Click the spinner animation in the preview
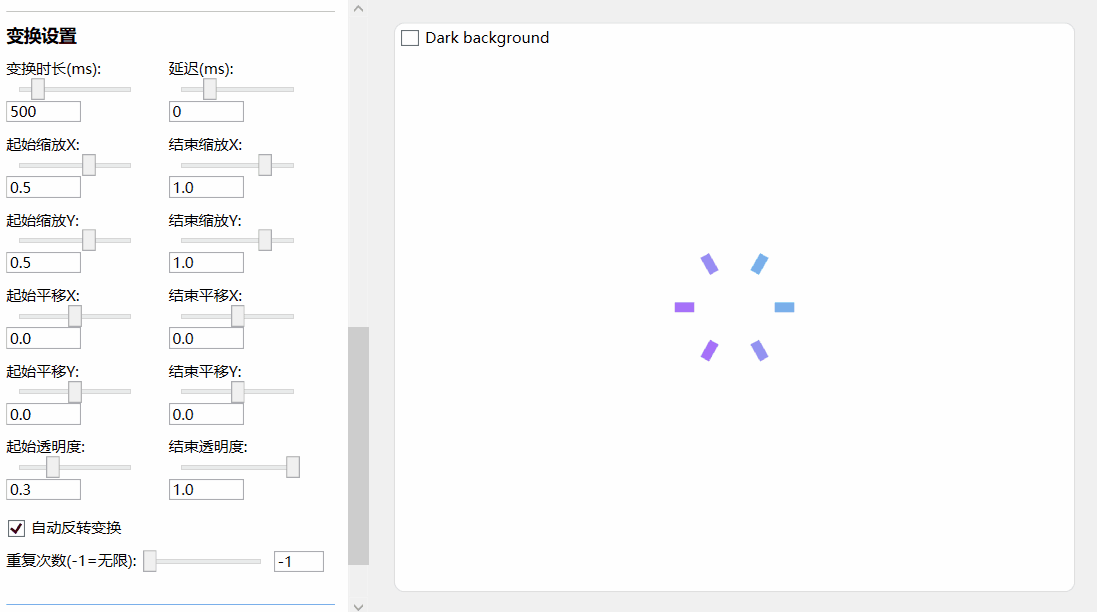 [734, 307]
